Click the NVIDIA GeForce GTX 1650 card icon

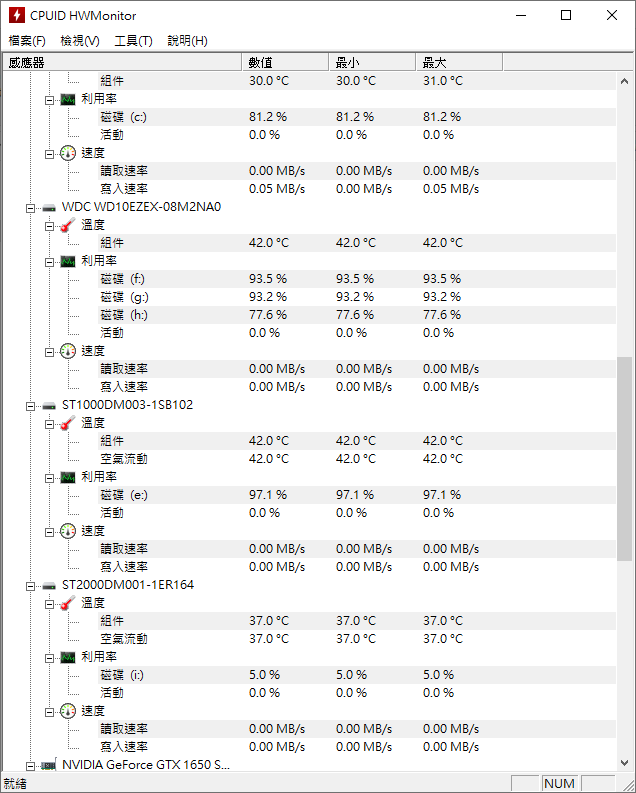coord(49,765)
